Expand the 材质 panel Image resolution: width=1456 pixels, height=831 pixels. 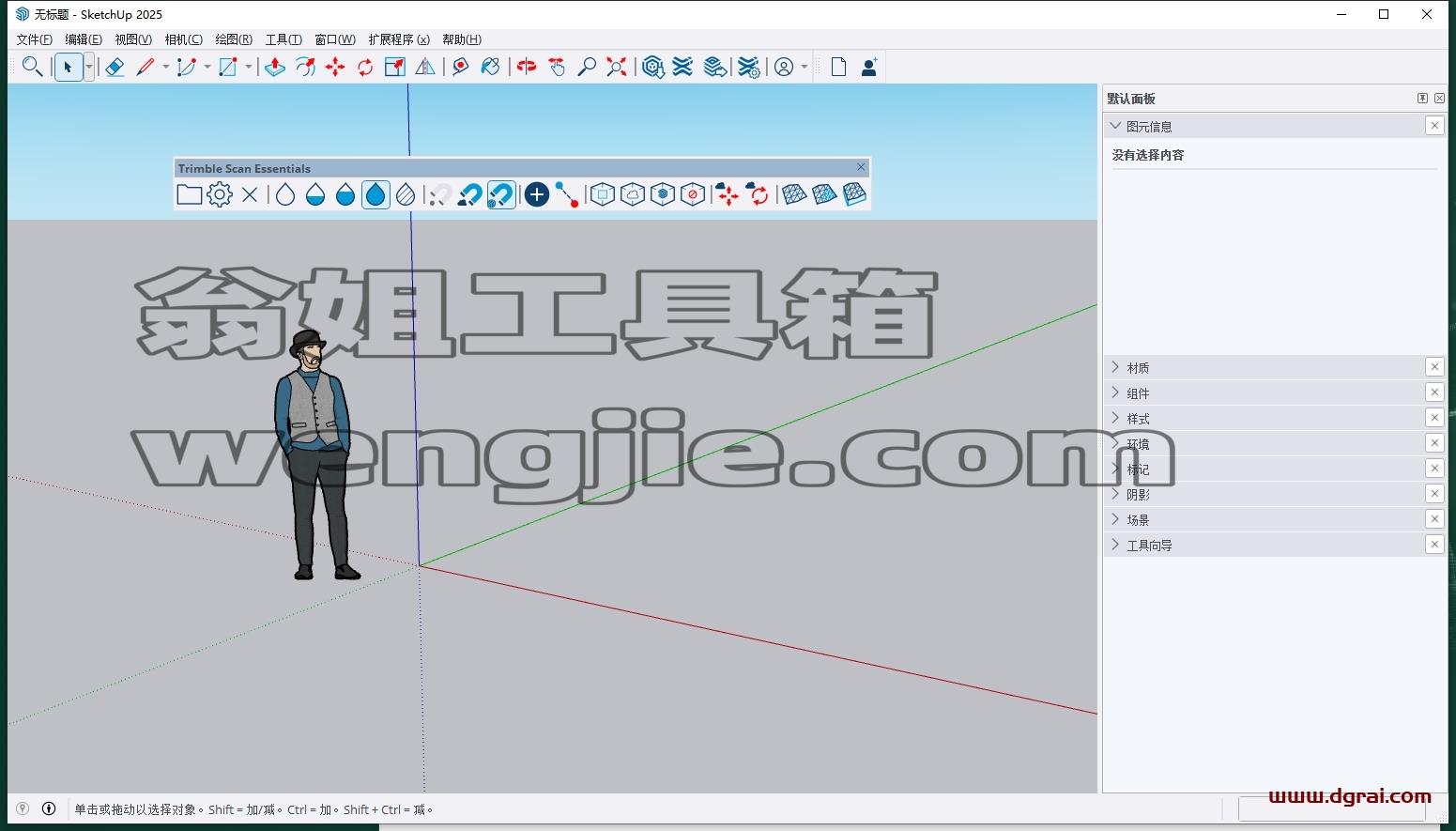[1115, 367]
